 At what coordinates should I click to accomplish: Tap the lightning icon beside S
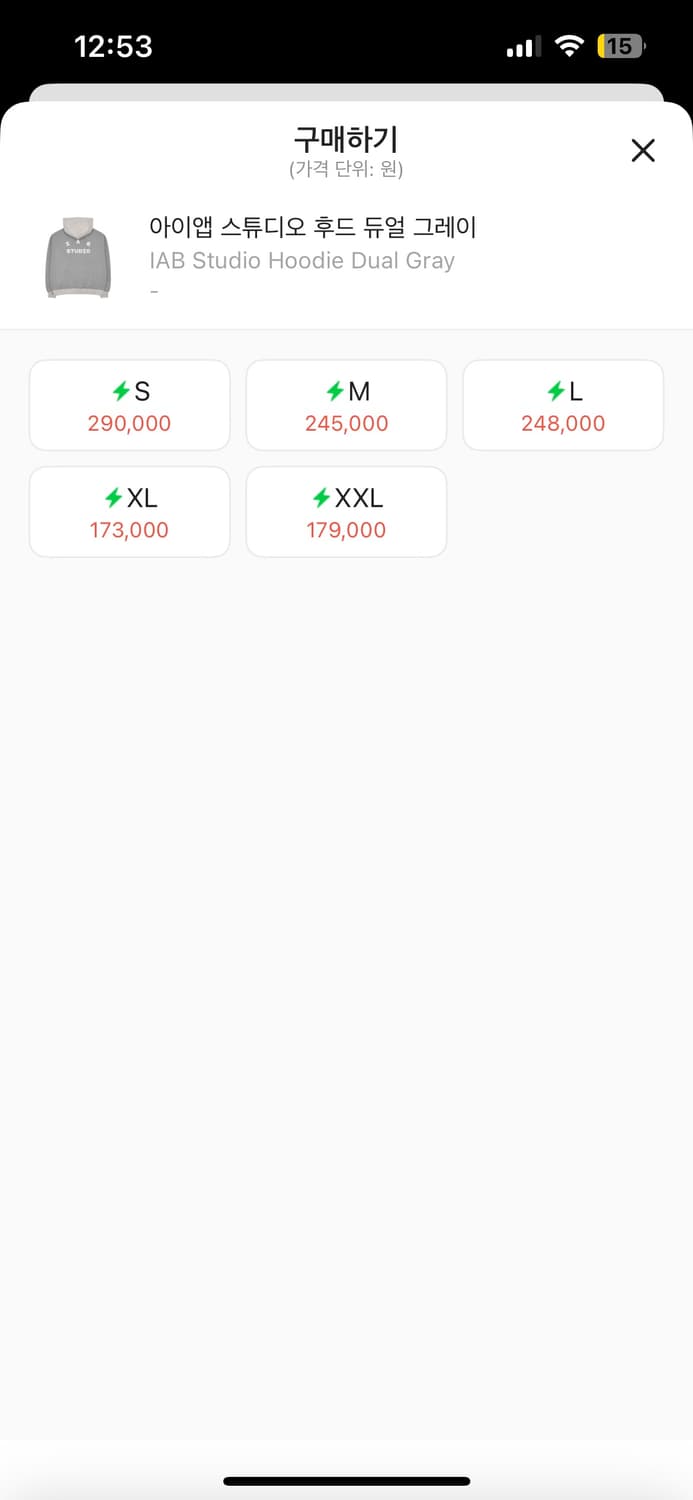[x=120, y=392]
